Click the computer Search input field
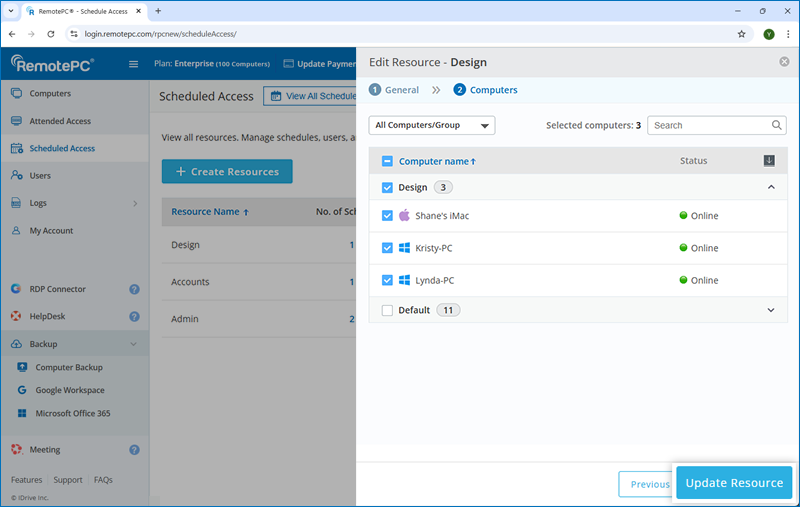800x507 pixels. point(708,126)
